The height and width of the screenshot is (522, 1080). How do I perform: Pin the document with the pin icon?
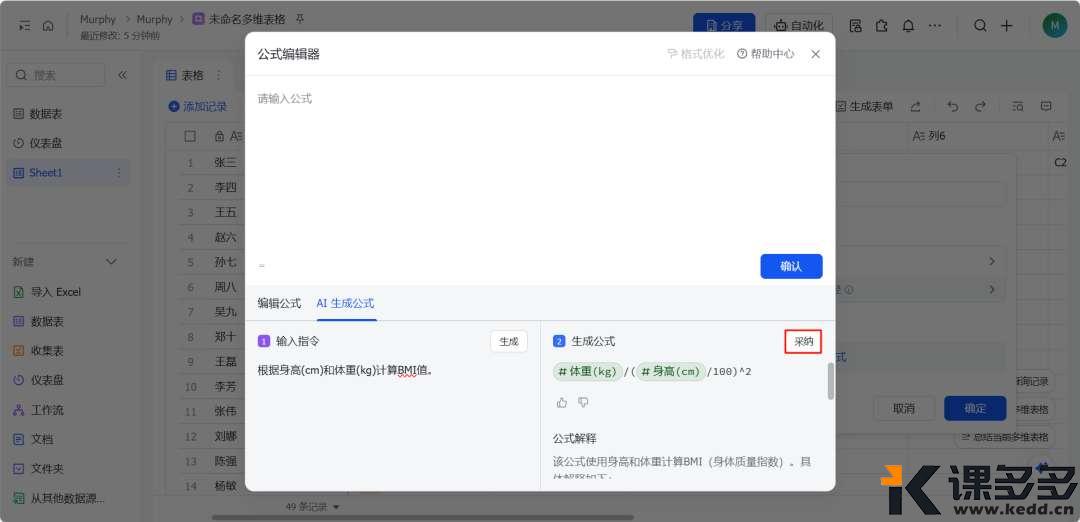pos(300,19)
